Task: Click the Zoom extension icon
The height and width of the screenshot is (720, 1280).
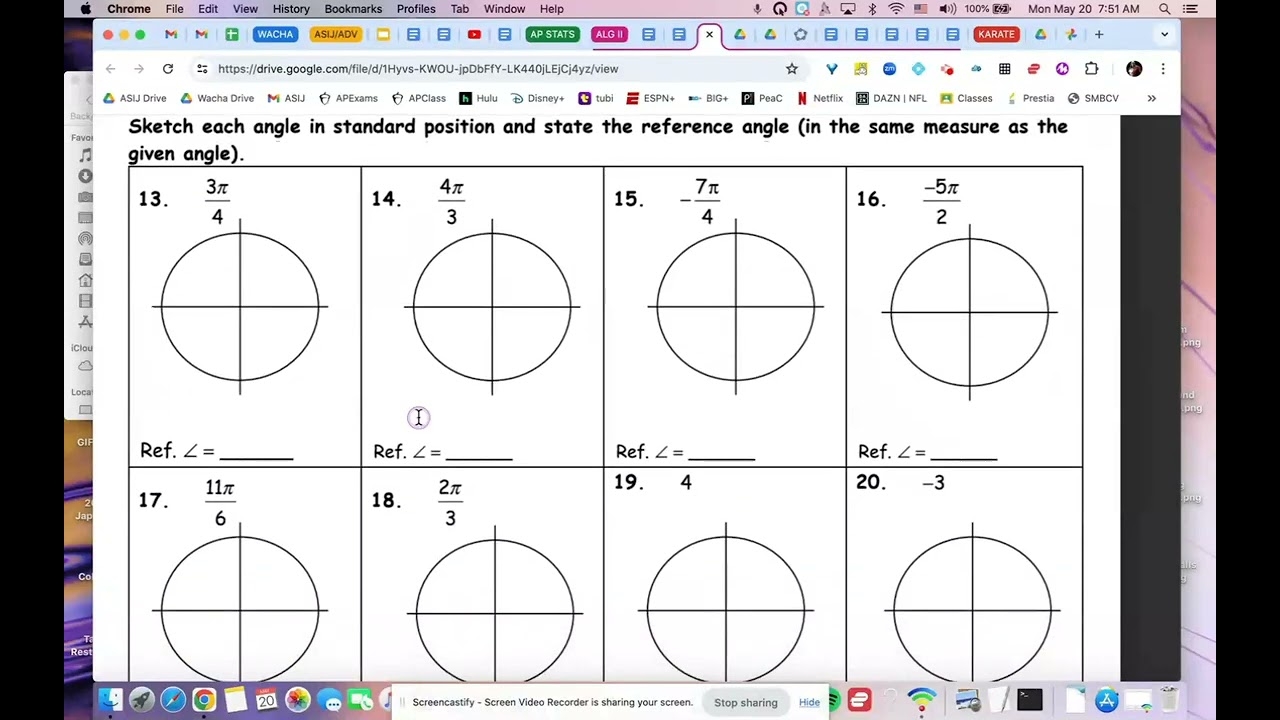Action: point(889,68)
